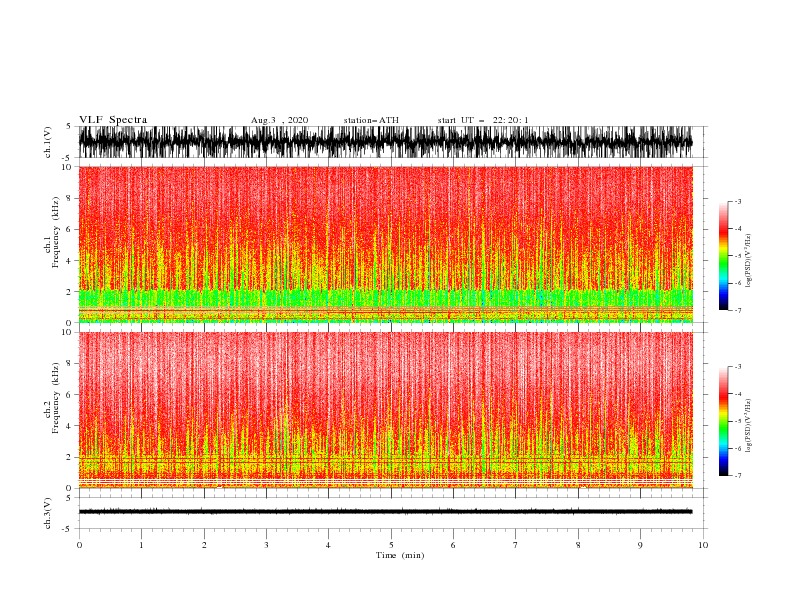
Task: Click the time axis tick label '3'
Action: pos(266,545)
